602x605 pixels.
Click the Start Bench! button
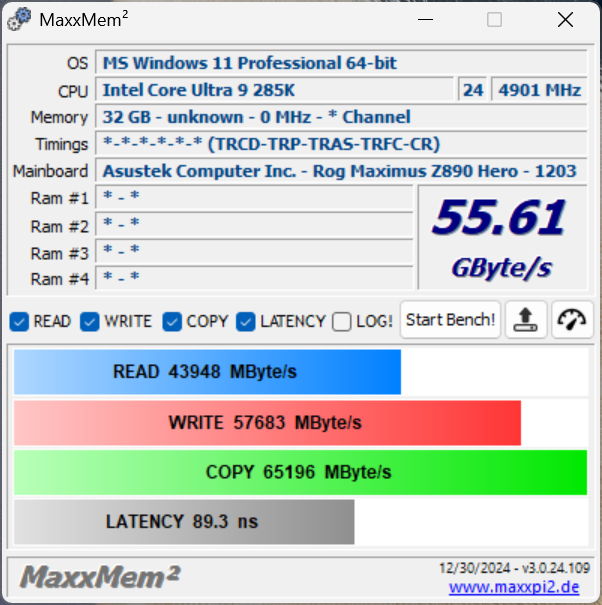(x=450, y=320)
